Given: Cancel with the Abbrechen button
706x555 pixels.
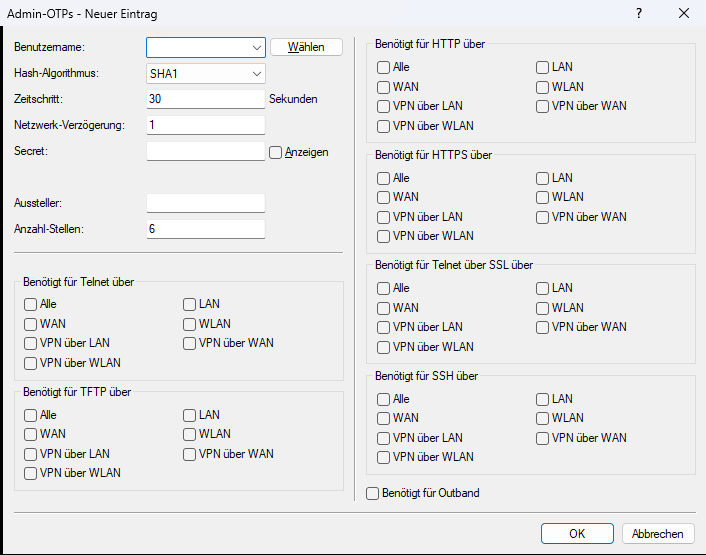Looking at the screenshot, I should 658,534.
